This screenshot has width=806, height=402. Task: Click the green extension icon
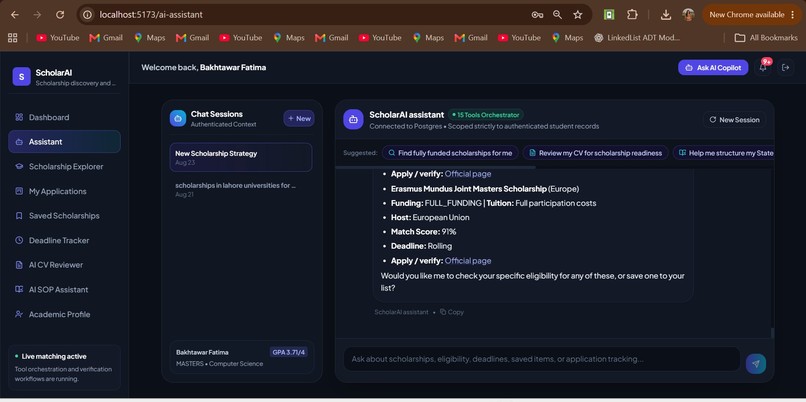[x=609, y=15]
